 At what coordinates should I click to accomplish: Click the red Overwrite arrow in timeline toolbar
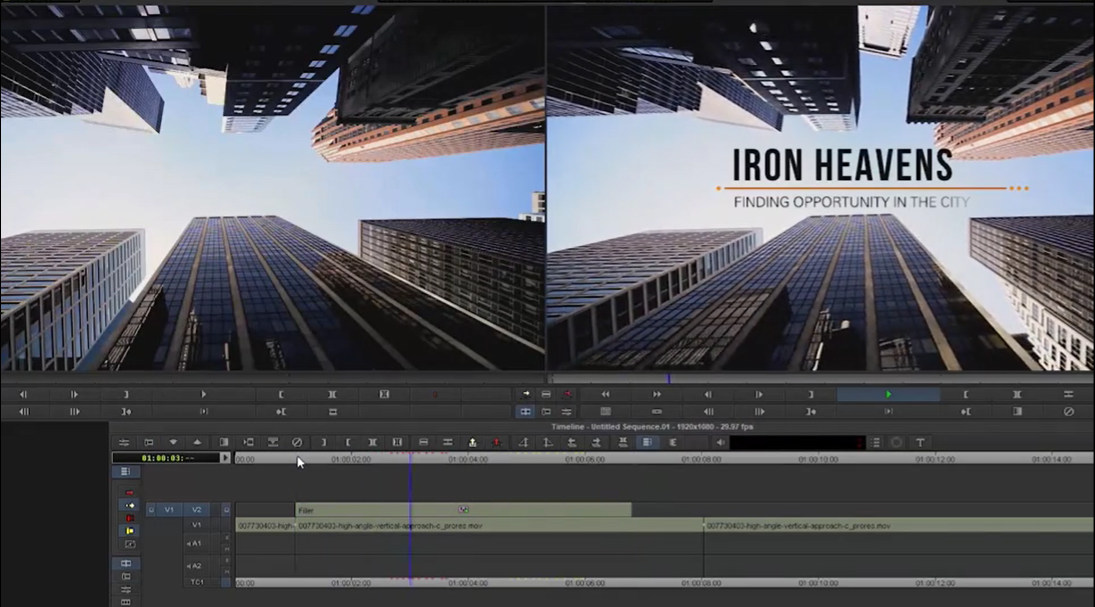coord(496,442)
